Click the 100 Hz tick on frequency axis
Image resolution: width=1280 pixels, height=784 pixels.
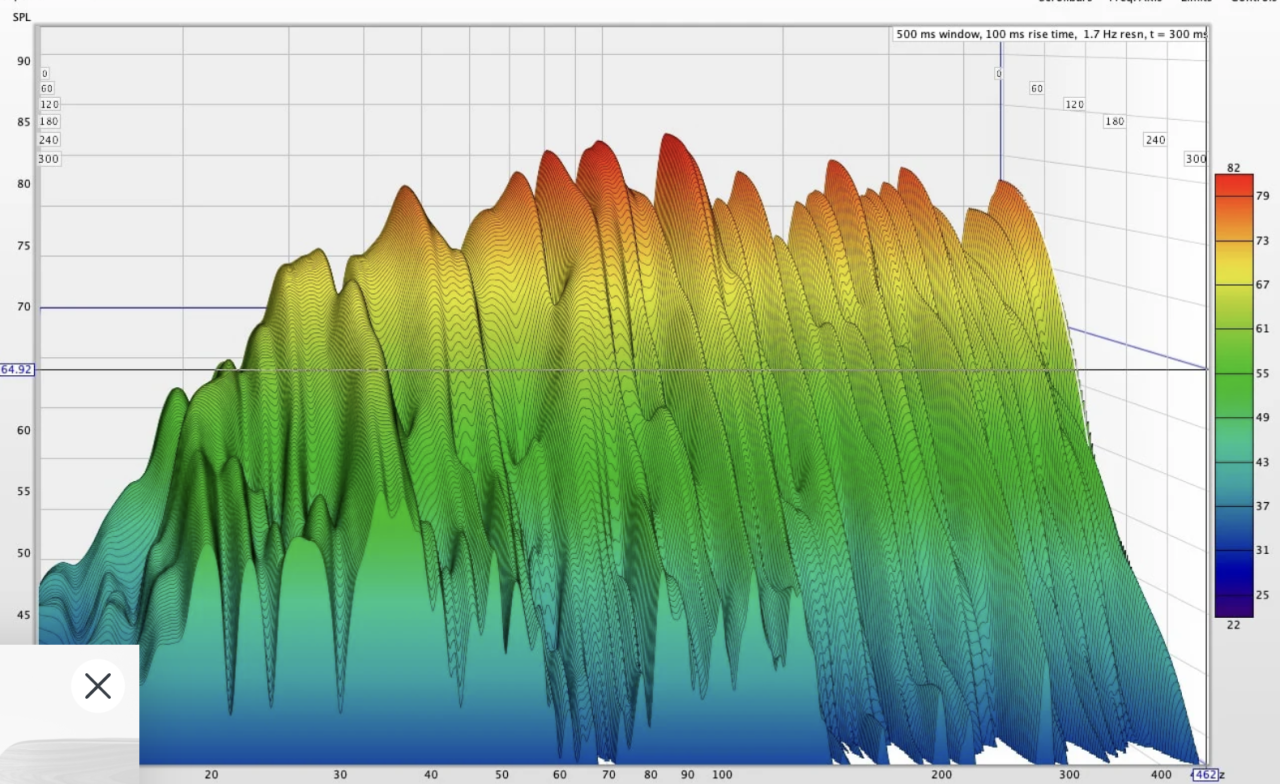[x=722, y=775]
